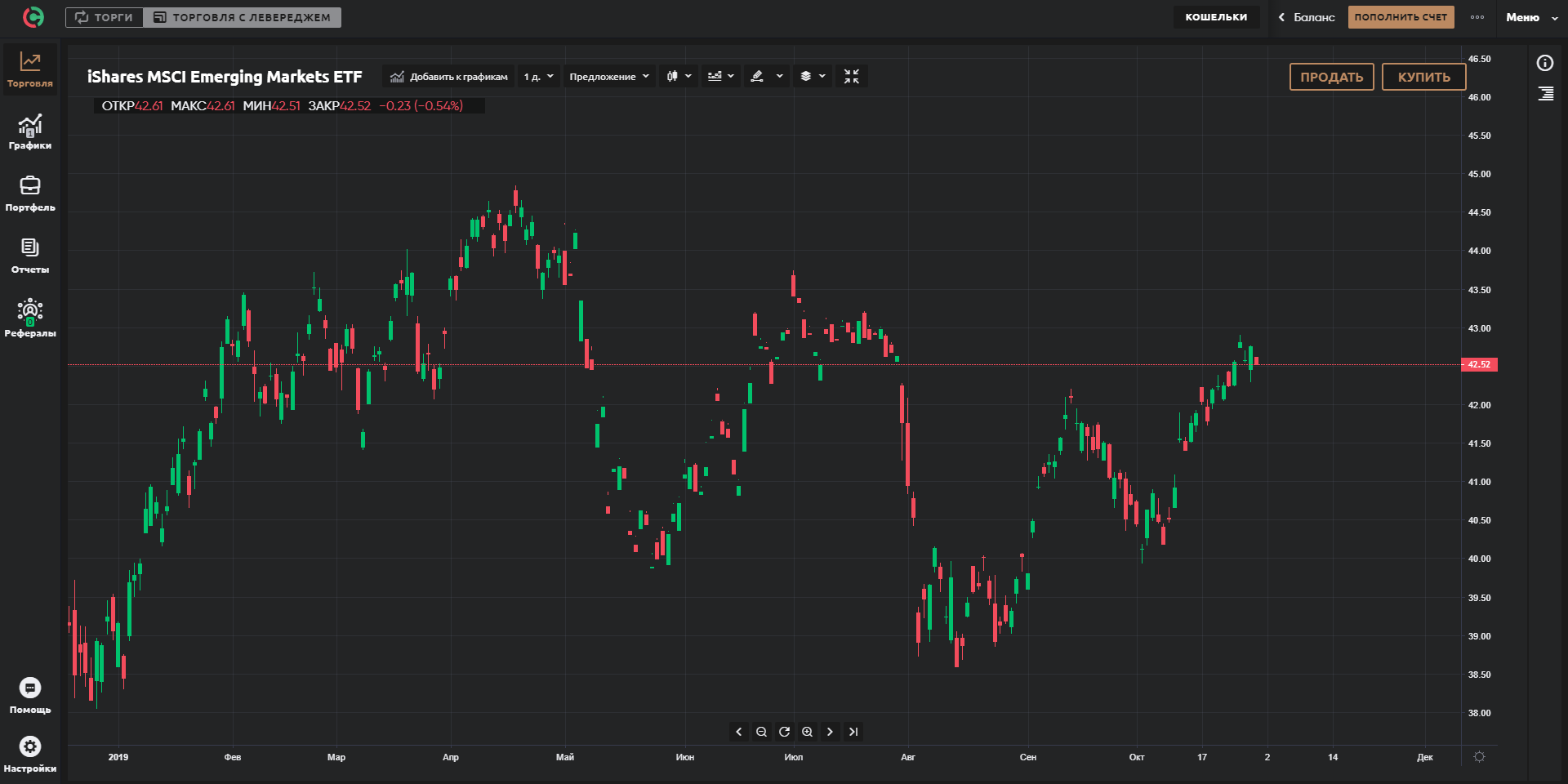
Task: Click the three dots next to Пополнить счет
Action: [x=1477, y=17]
